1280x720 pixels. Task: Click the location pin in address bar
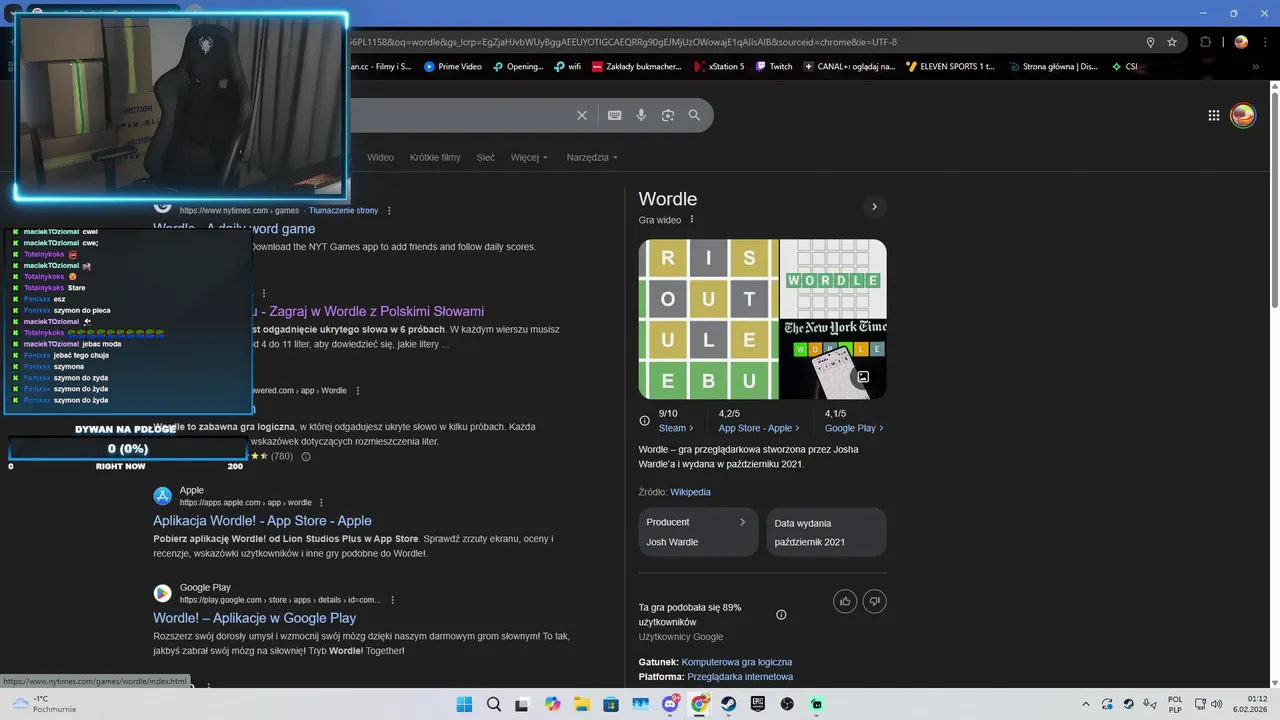tap(1150, 42)
